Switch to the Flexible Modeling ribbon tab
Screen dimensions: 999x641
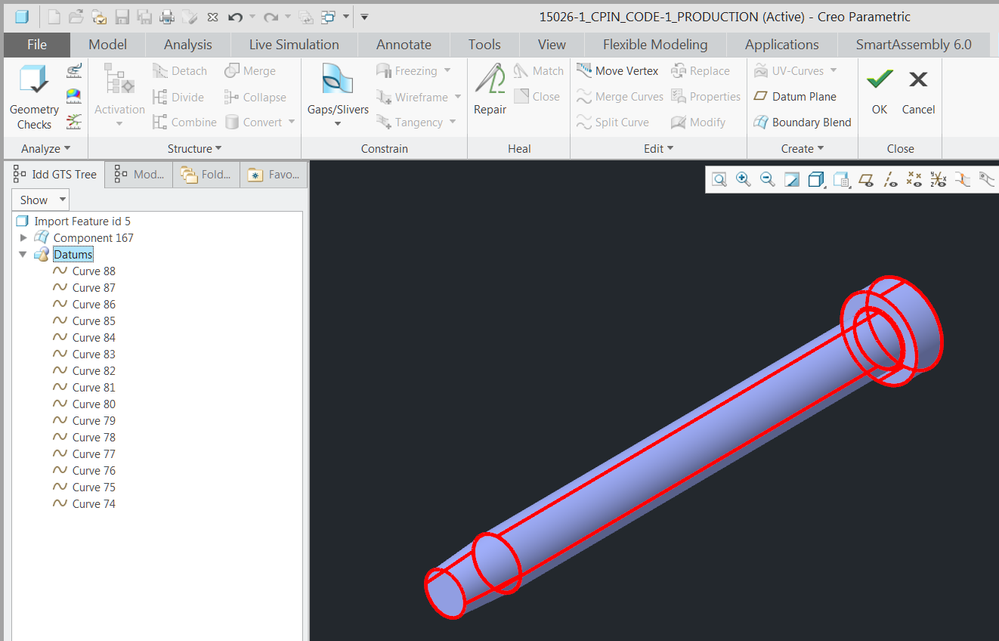tap(654, 45)
